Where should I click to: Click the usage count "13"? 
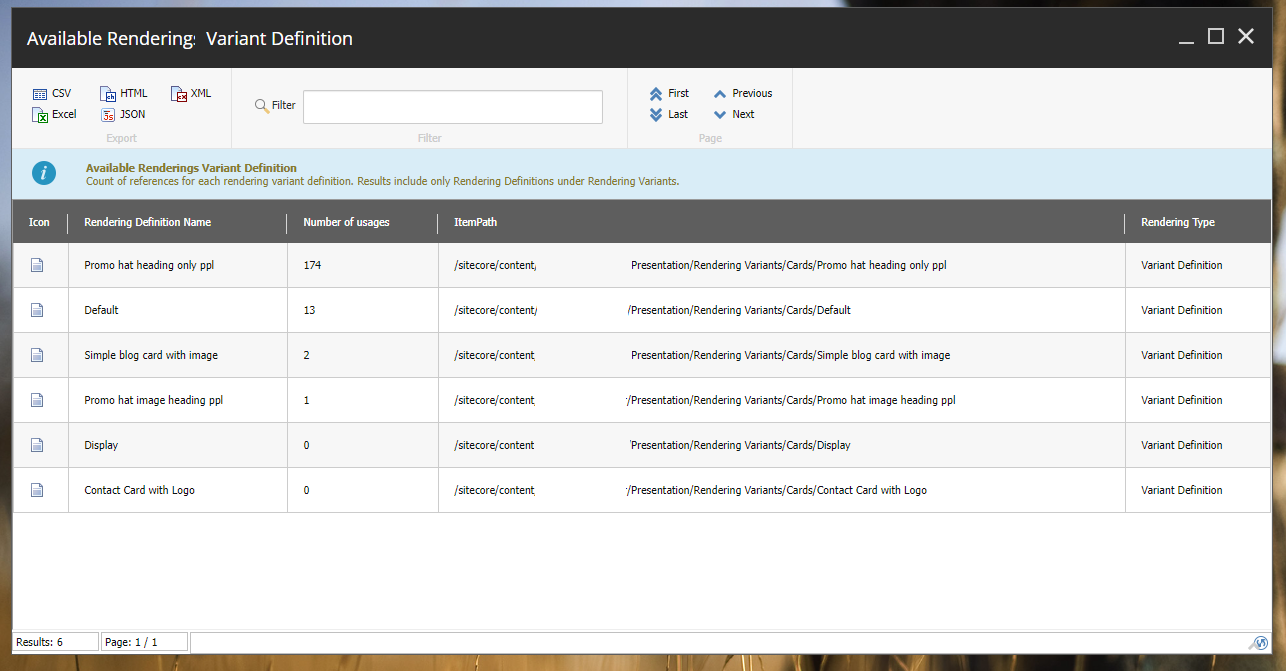309,310
